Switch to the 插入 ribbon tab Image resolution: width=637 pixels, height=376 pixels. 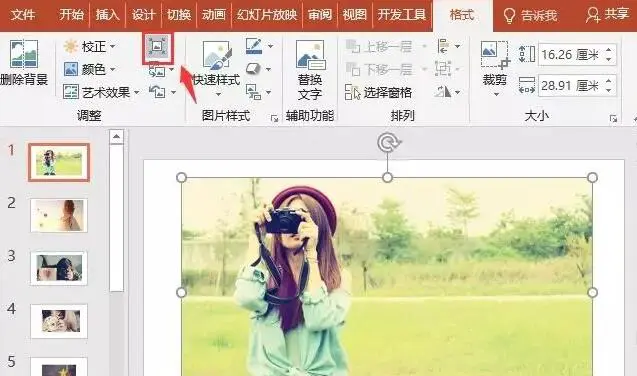pos(107,15)
